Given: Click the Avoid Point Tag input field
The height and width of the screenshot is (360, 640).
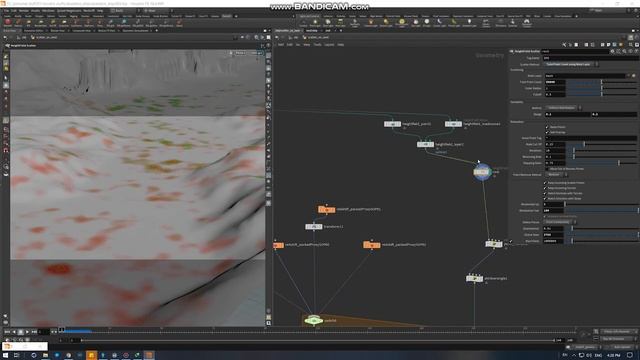Looking at the screenshot, I should pyautogui.click(x=591, y=138).
